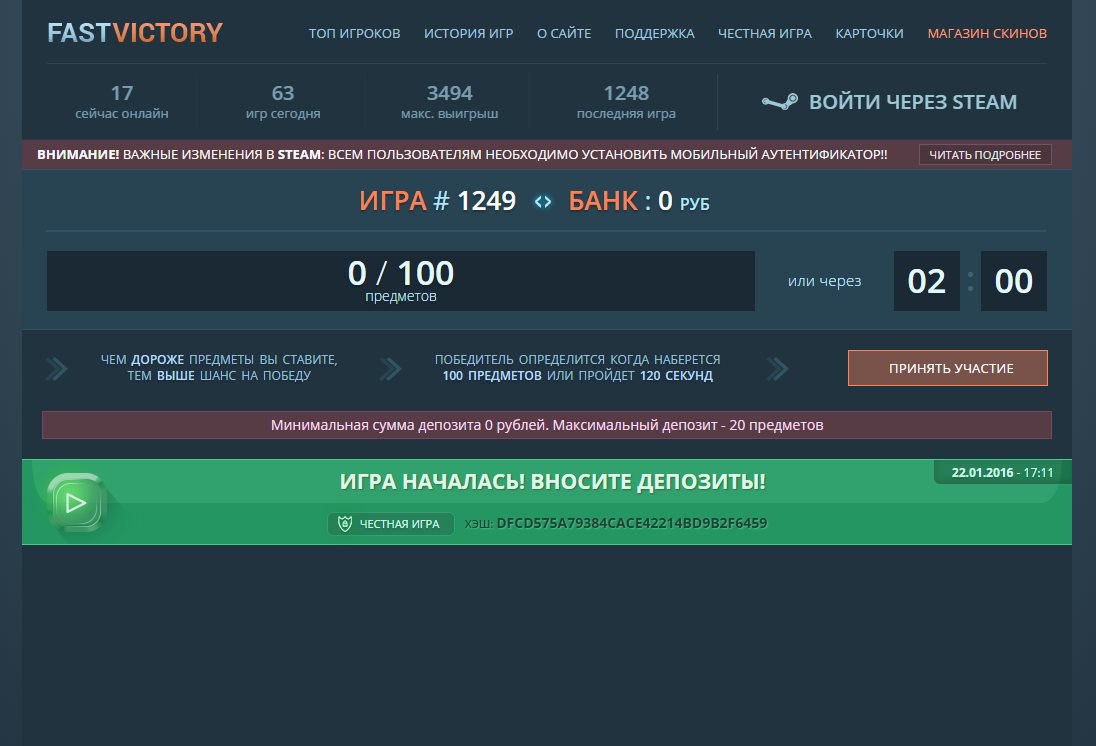Click the blue arrows icon beside game number
1096x746 pixels.
coord(542,202)
